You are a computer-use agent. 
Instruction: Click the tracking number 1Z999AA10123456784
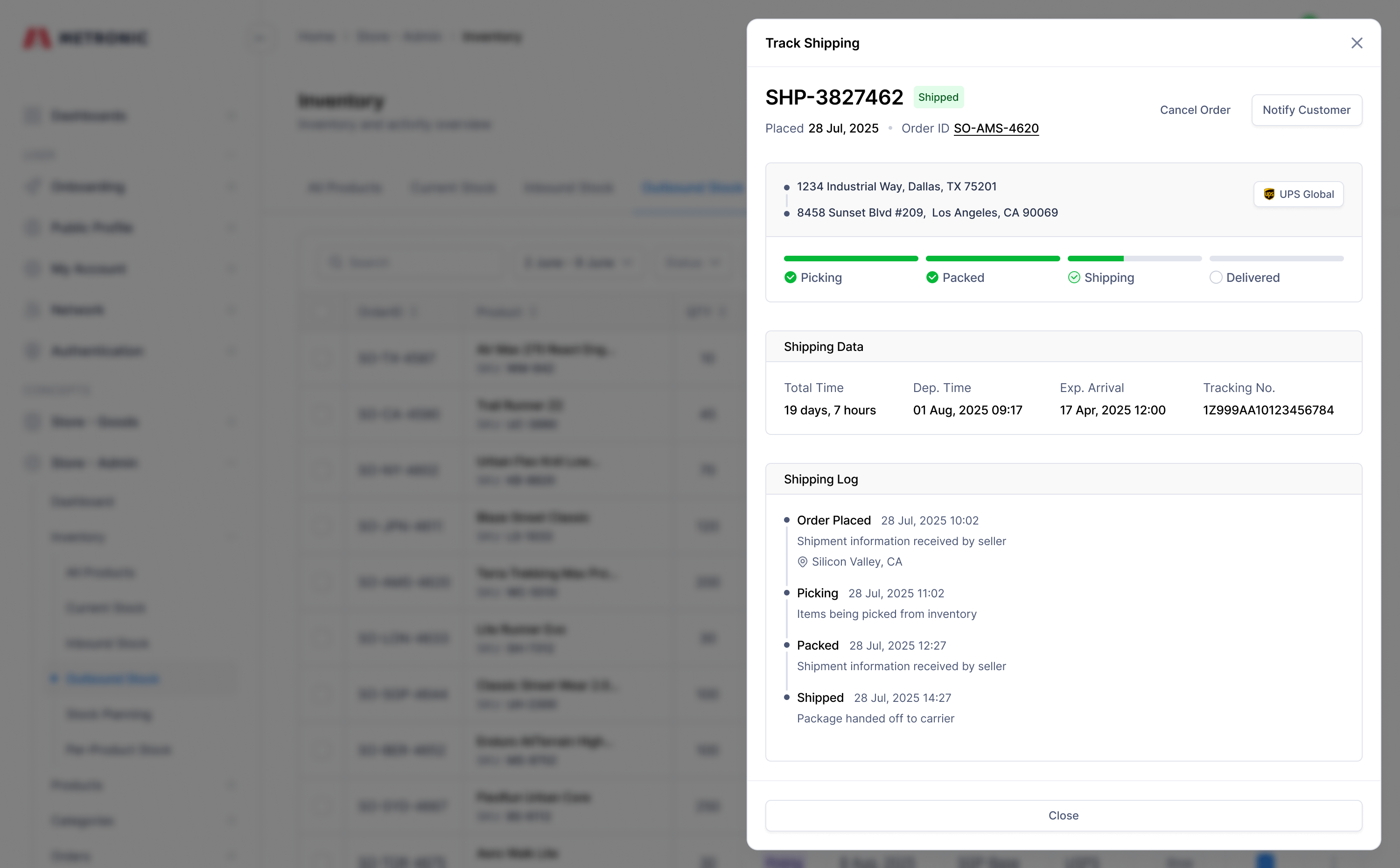1268,411
